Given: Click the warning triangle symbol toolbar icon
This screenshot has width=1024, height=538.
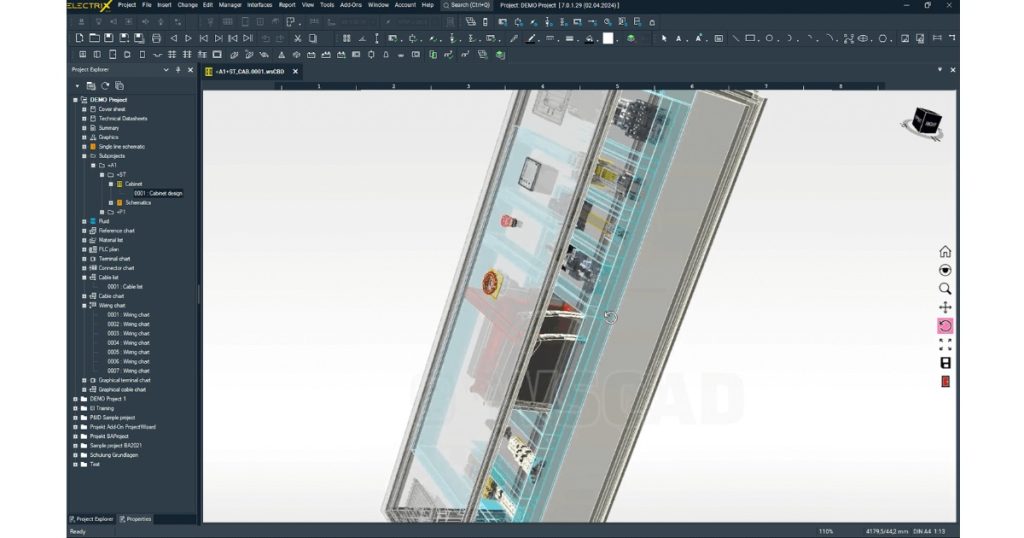Looking at the screenshot, I should pyautogui.click(x=281, y=55).
